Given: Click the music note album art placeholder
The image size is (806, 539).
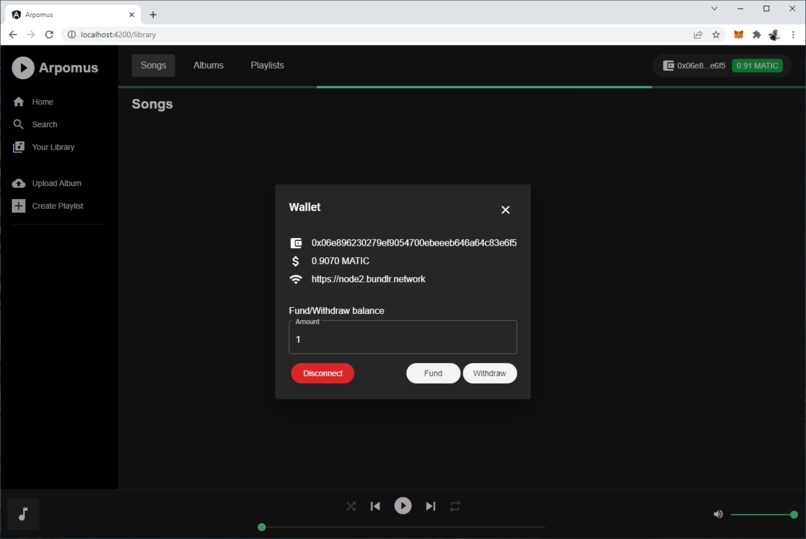Looking at the screenshot, I should 23,514.
